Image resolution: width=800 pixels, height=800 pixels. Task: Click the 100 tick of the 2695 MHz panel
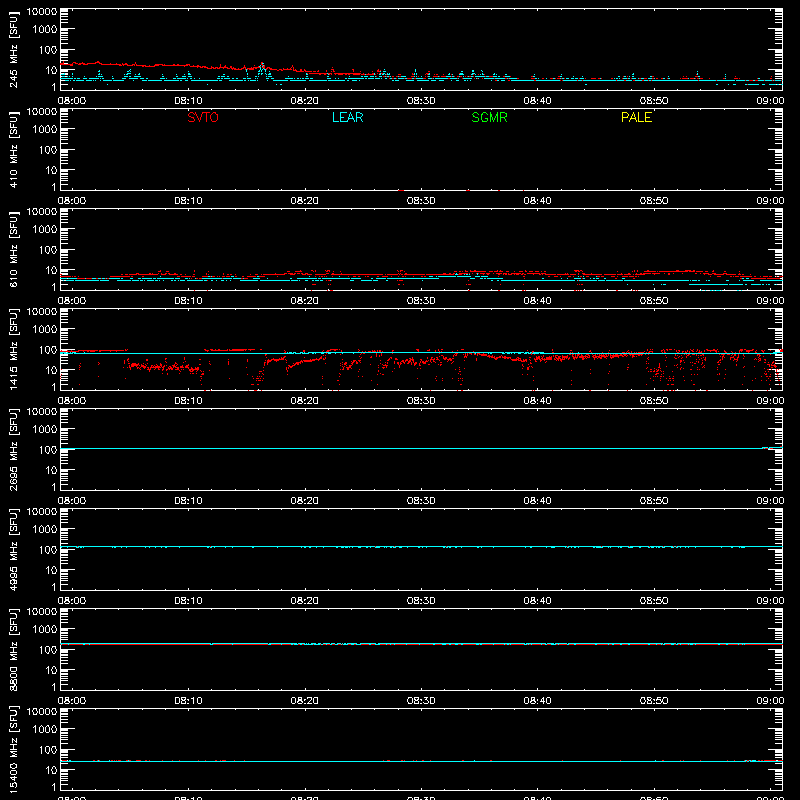click(x=48, y=450)
